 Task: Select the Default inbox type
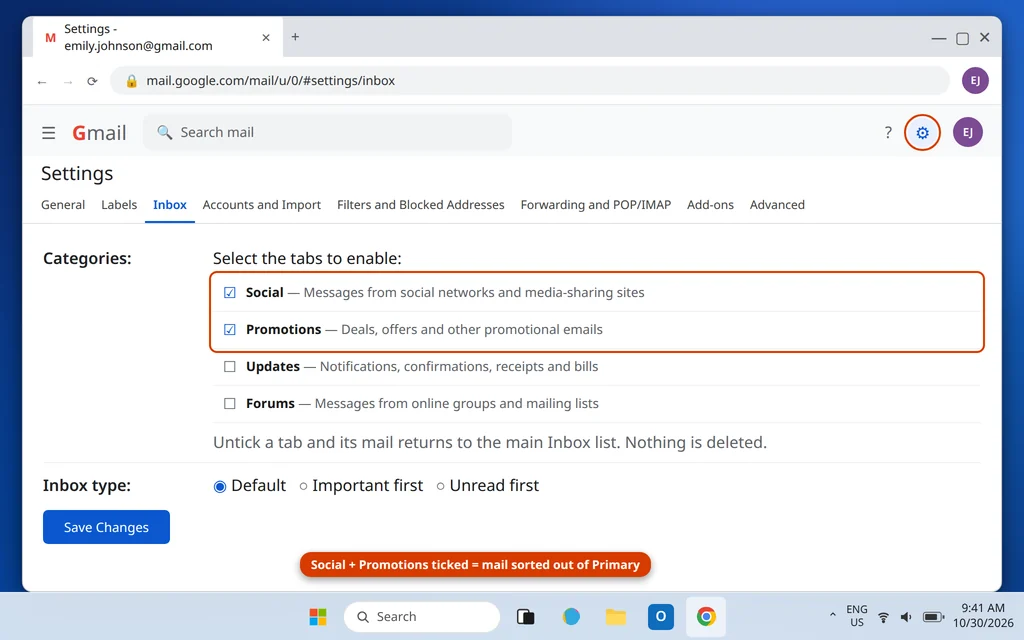coord(219,486)
